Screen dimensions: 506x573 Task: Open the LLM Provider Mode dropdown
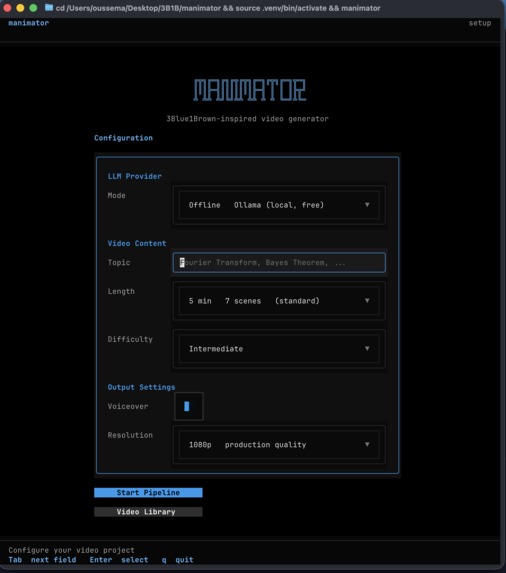pos(279,205)
